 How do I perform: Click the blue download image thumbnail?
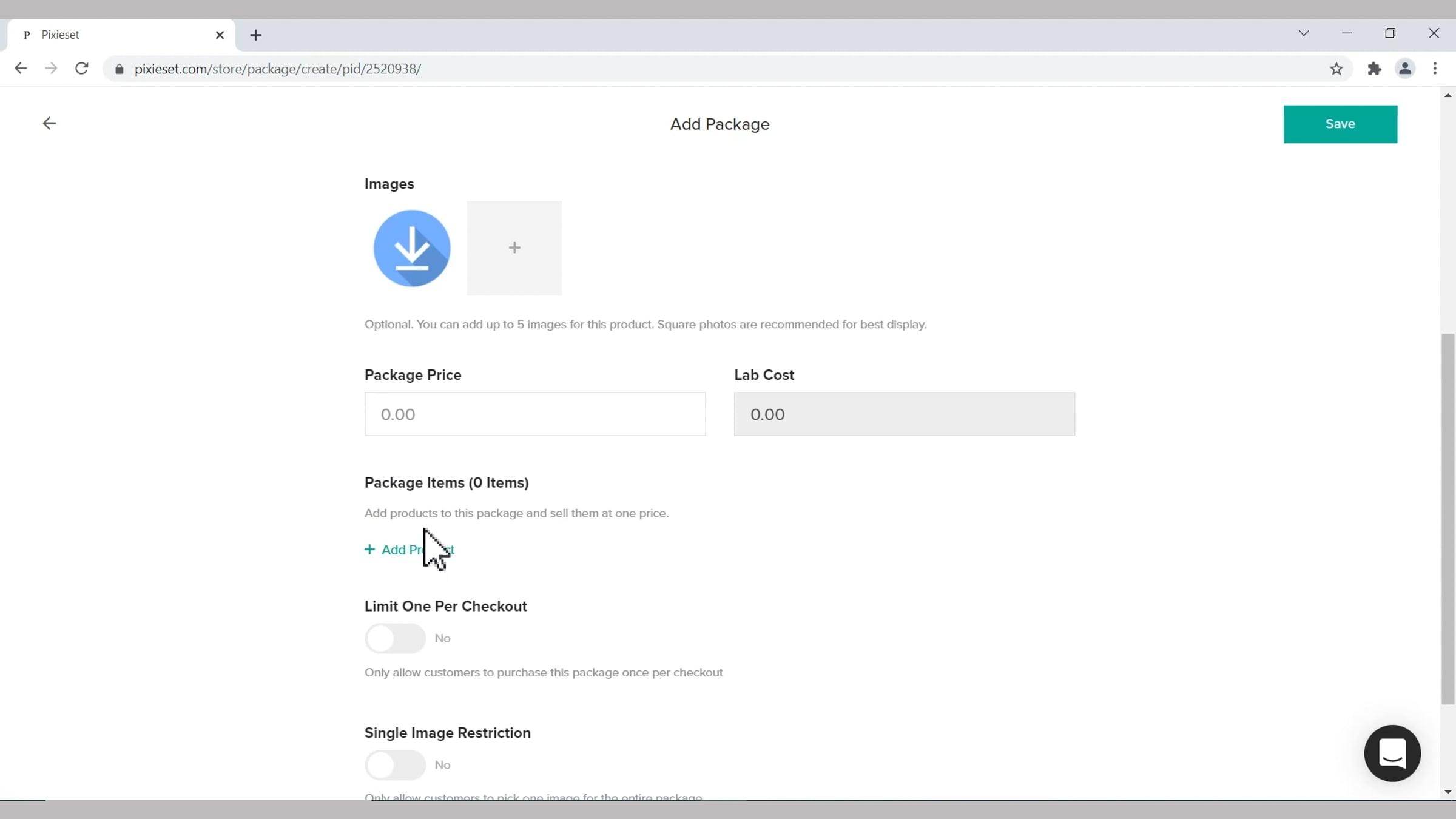pos(412,248)
